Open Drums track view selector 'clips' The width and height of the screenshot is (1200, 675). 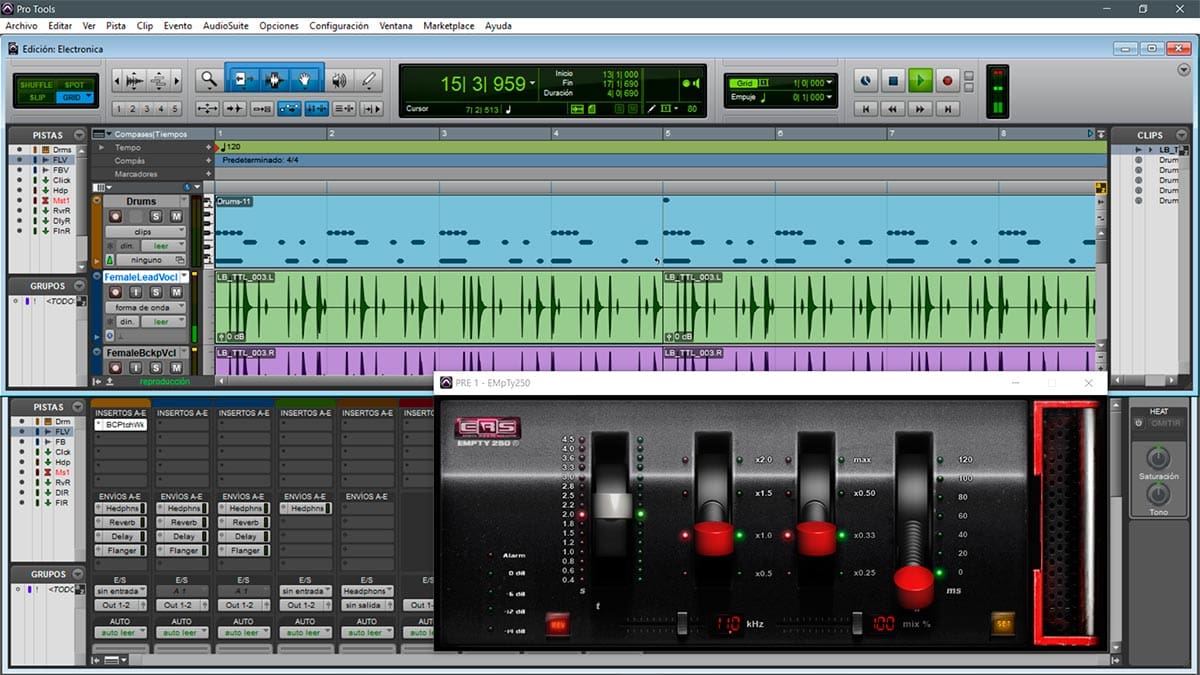(145, 231)
